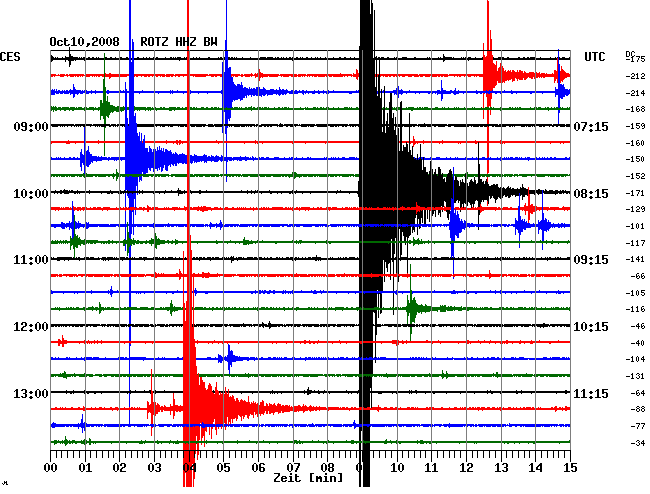Click DC offset value '-46'
This screenshot has height=494, width=650.
tap(638, 326)
